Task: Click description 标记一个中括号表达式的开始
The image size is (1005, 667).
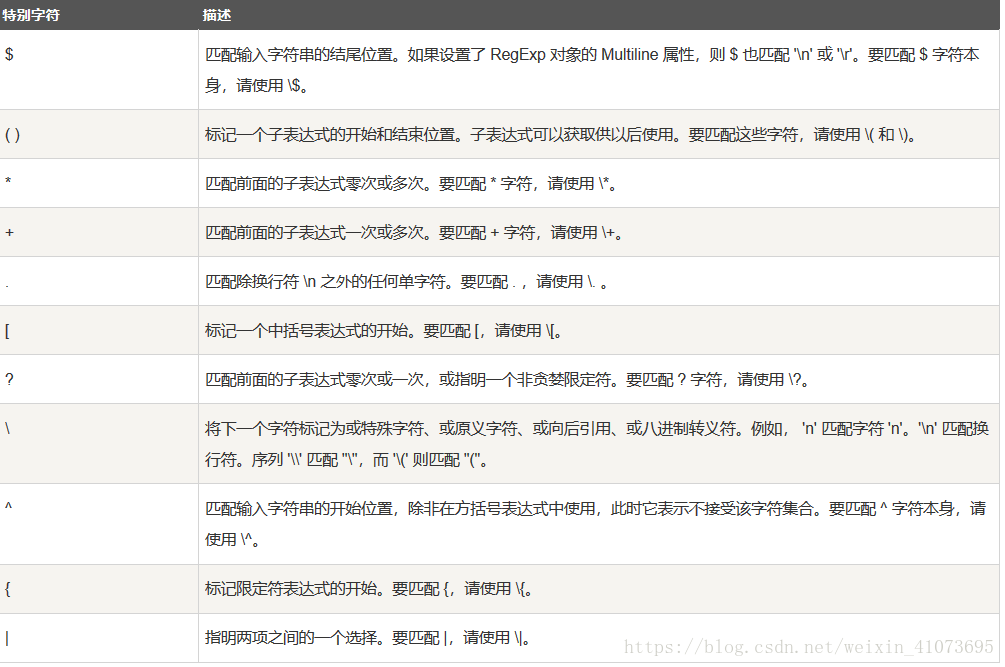Action: (x=599, y=330)
